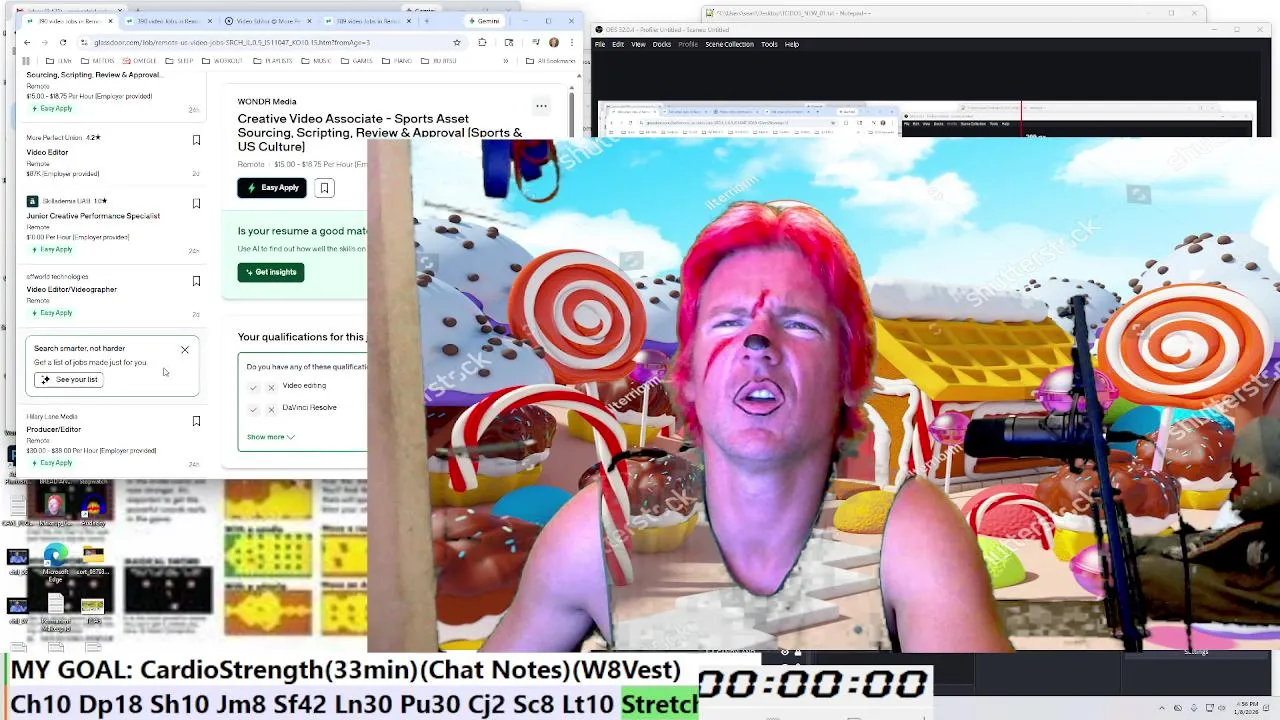Screen dimensions: 1280x720
Task: Click See your list button
Action: 69,380
